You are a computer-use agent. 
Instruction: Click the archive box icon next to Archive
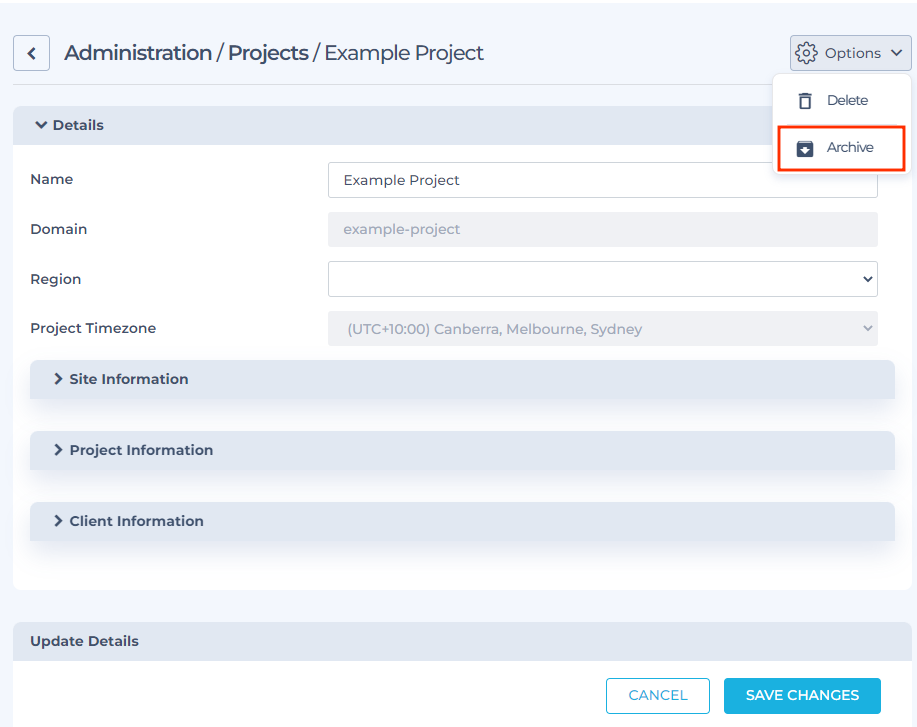click(x=804, y=148)
